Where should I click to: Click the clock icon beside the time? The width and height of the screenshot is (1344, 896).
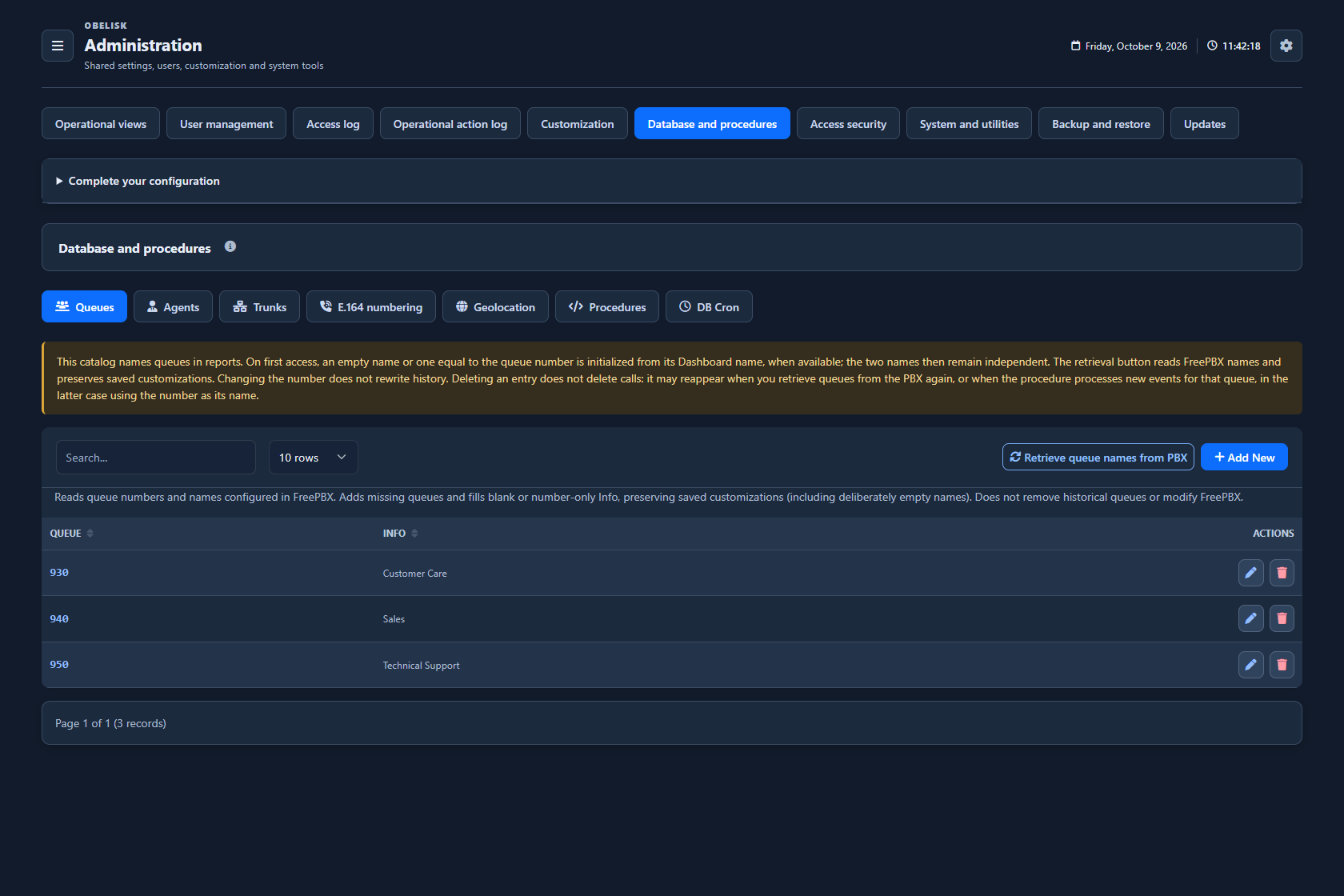(1212, 46)
